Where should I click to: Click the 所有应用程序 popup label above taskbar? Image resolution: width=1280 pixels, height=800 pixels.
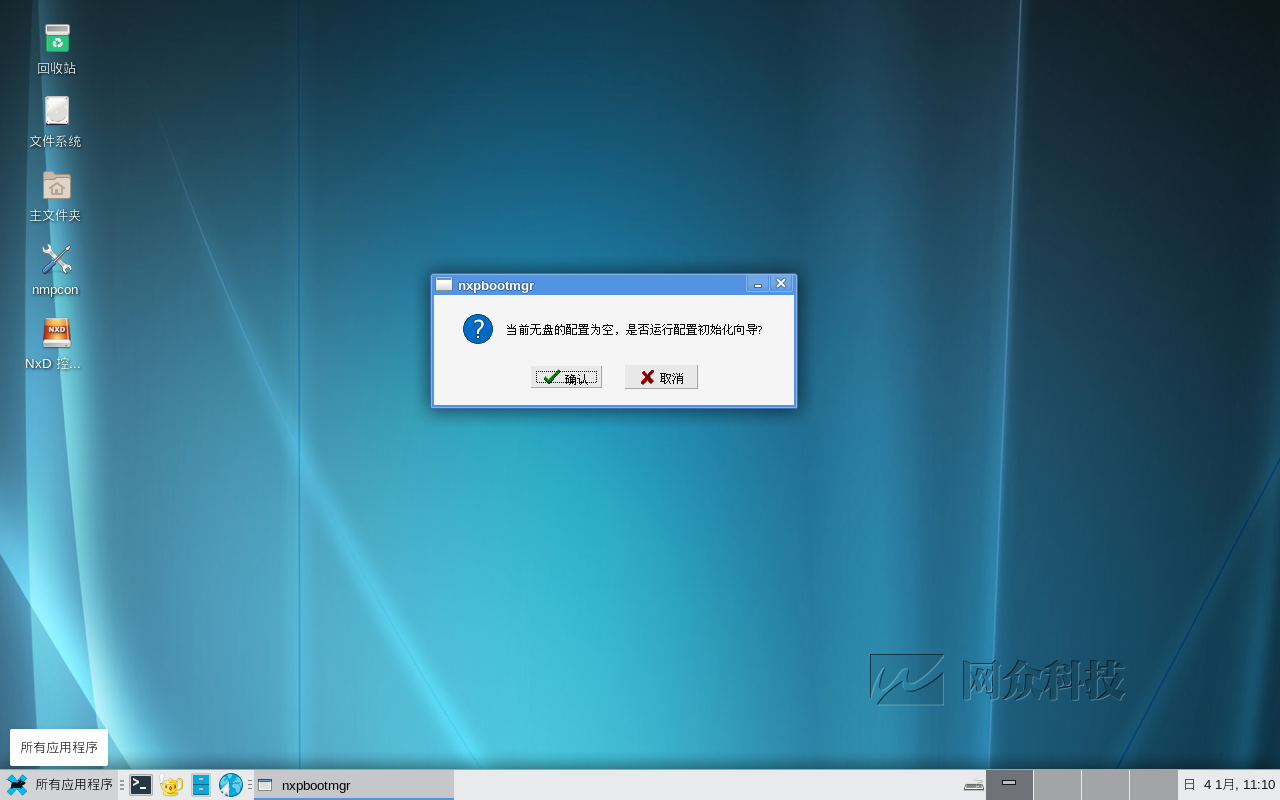58,747
